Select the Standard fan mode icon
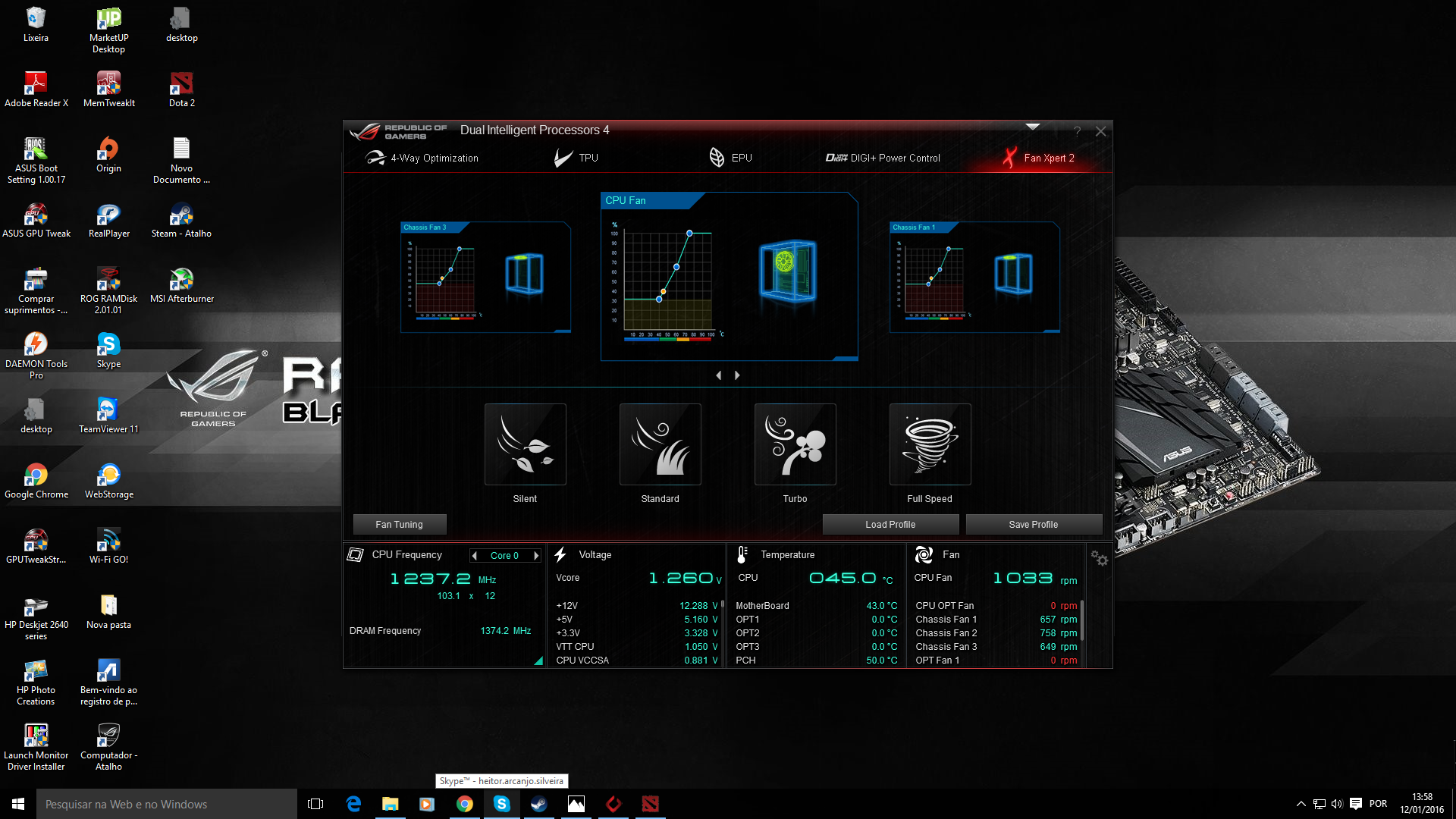Image resolution: width=1456 pixels, height=819 pixels. click(660, 444)
